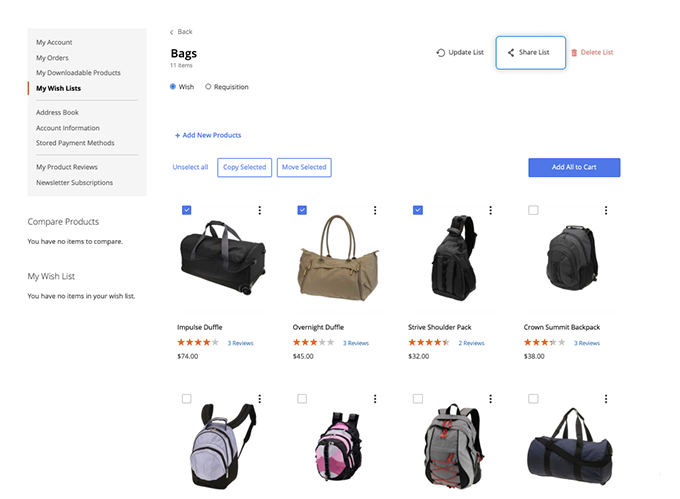
Task: Click the Strive Shoulder Pack product image
Action: pyautogui.click(x=443, y=258)
